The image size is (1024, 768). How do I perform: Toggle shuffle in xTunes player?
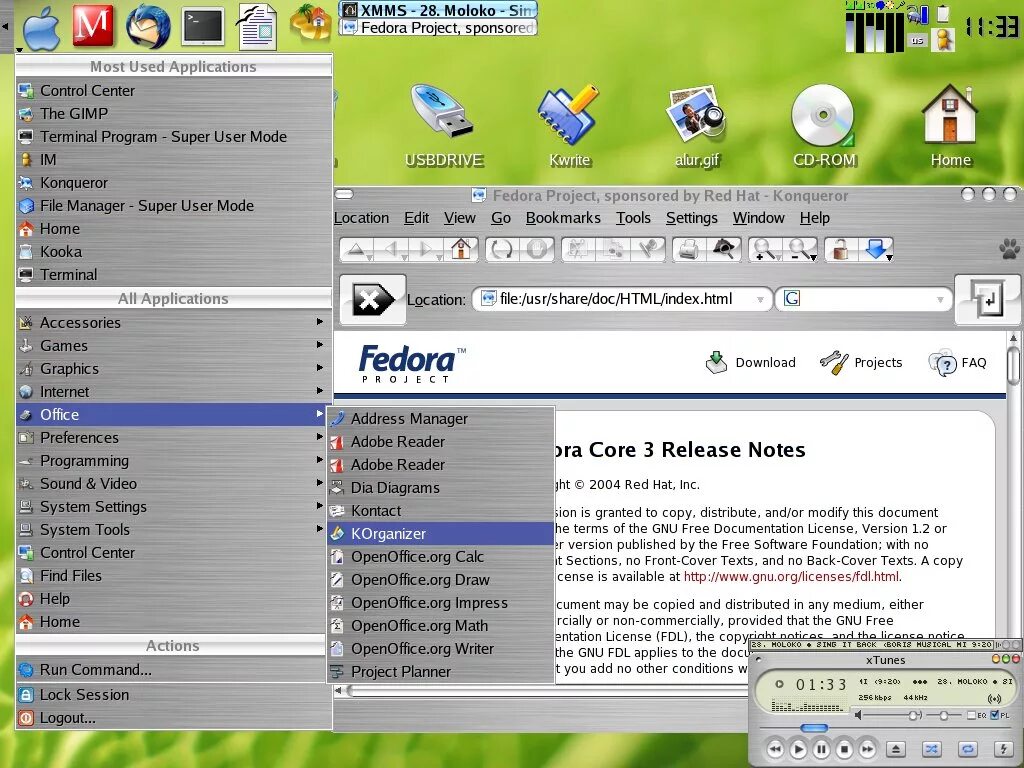tap(932, 749)
